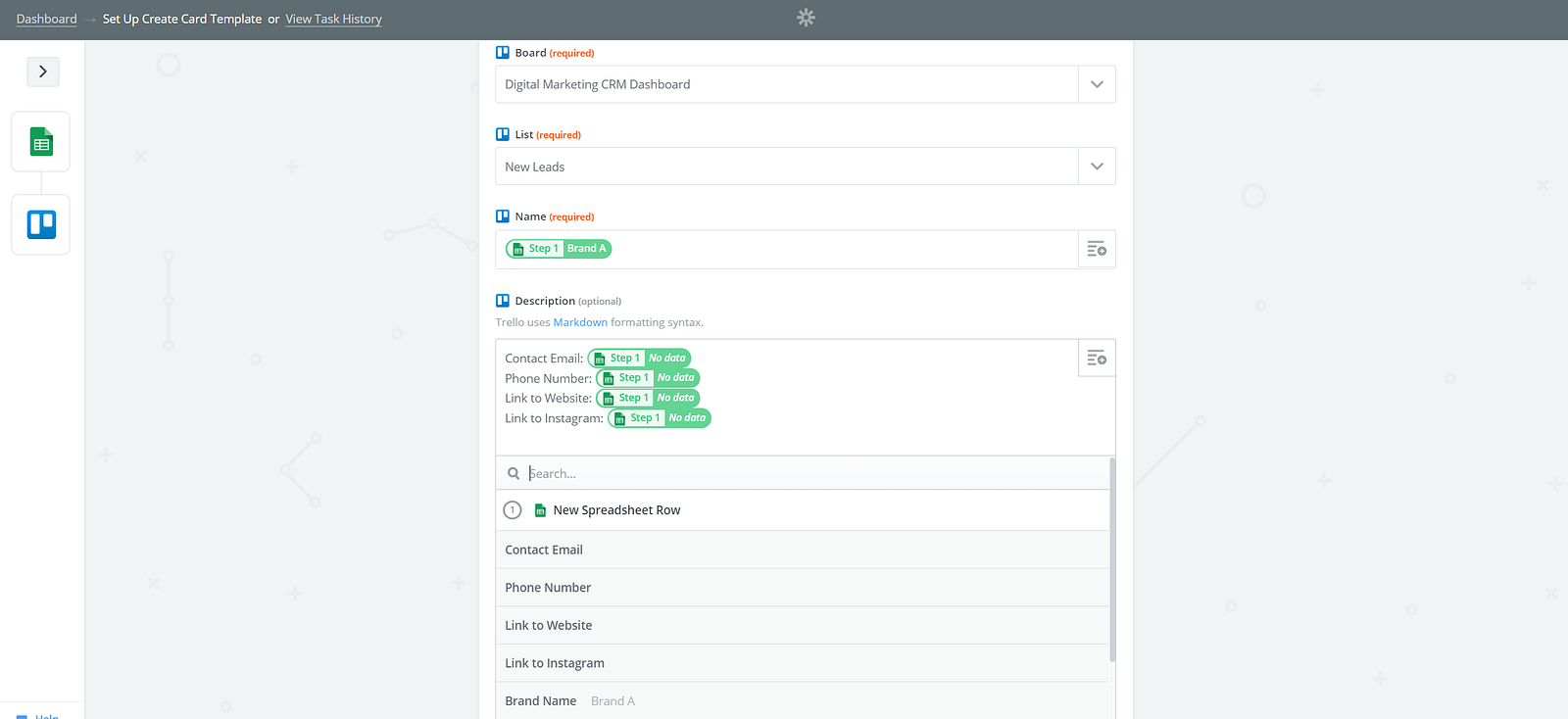Select Phone Number from field list

click(548, 588)
